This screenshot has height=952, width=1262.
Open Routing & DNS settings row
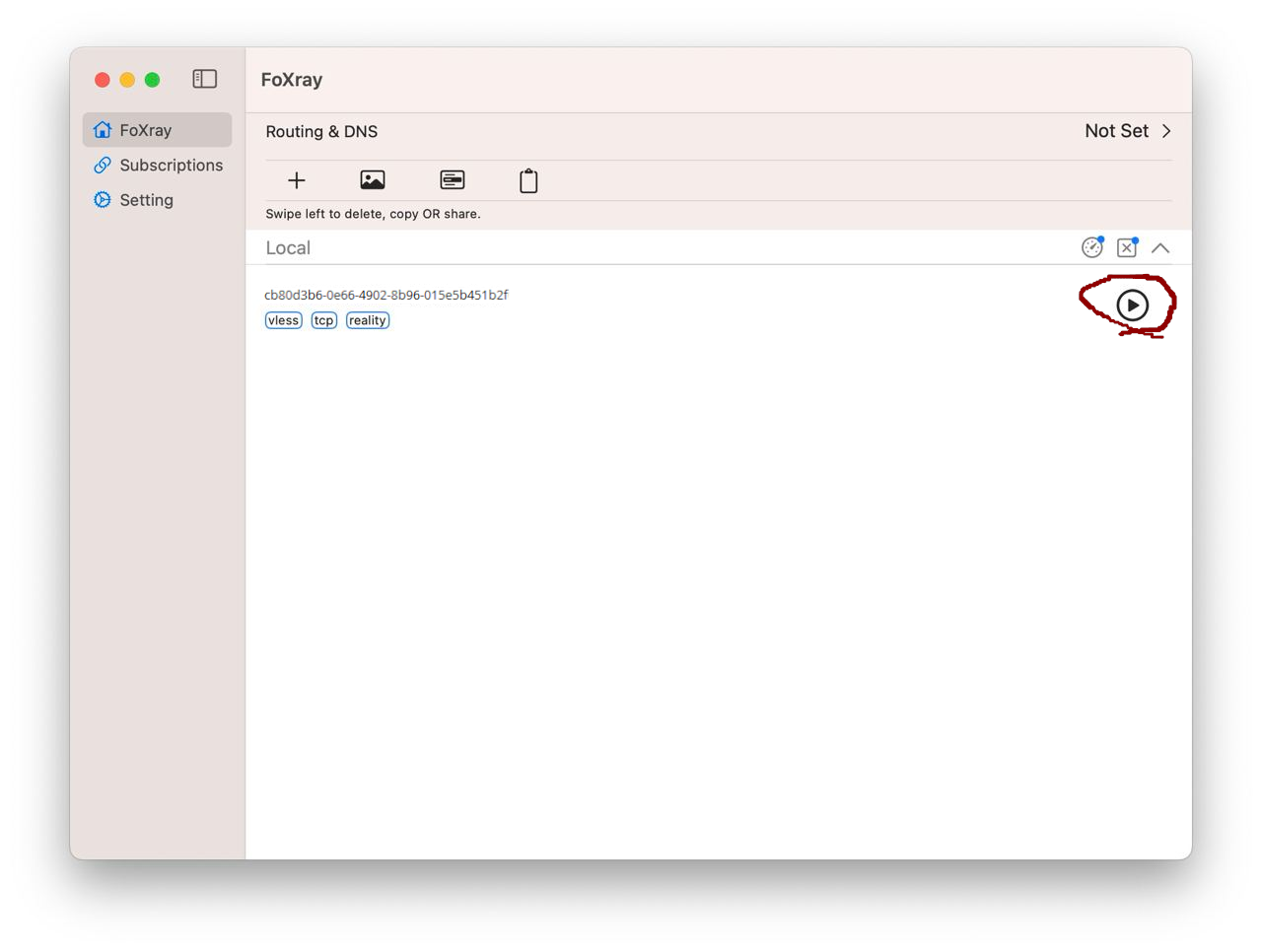coord(719,131)
